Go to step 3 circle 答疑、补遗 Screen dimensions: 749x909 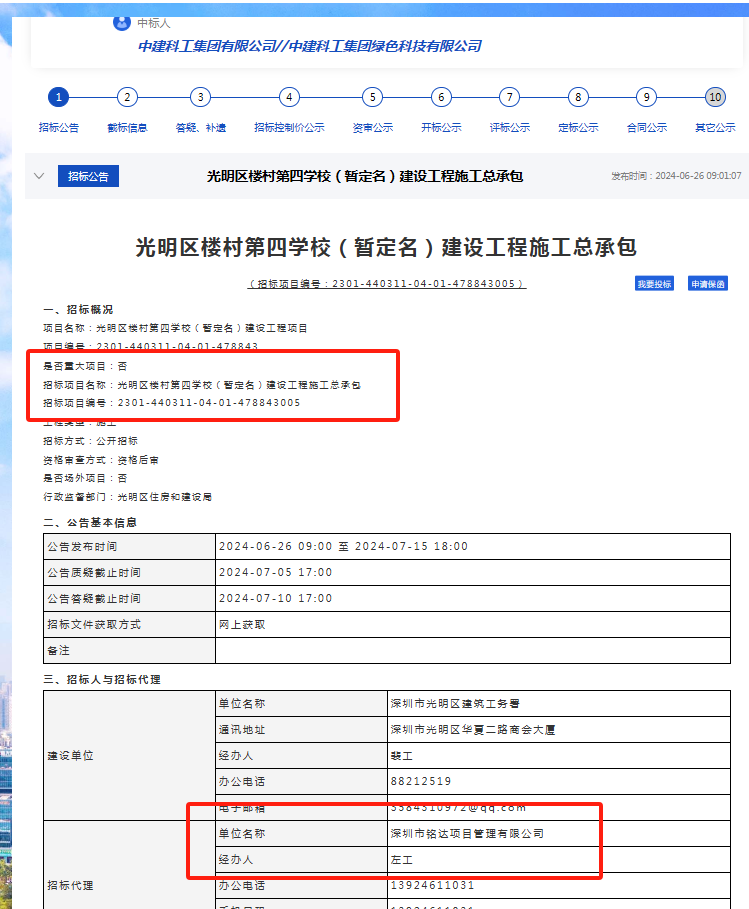click(x=201, y=97)
